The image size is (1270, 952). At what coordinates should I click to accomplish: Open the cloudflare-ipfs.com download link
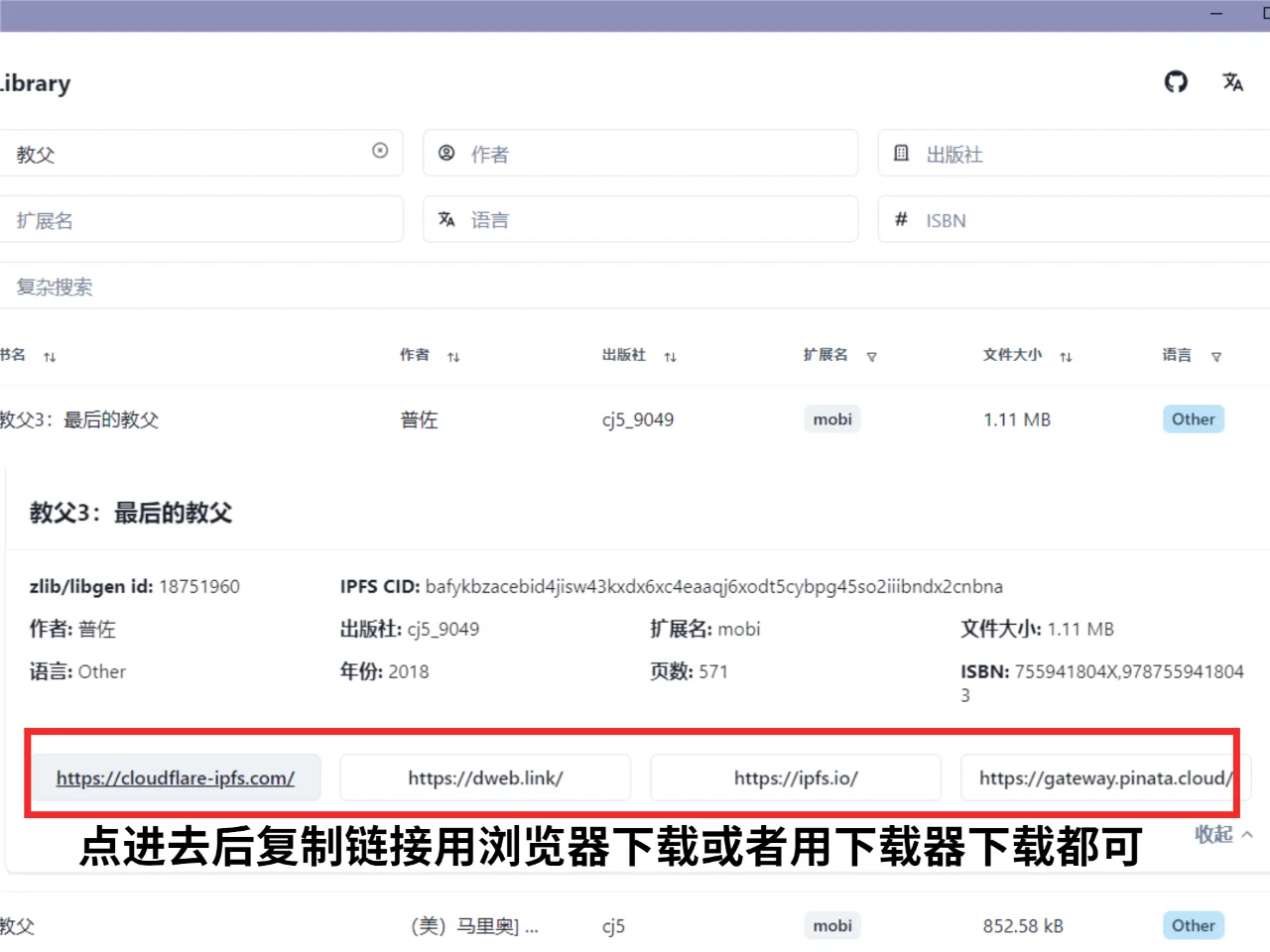[x=176, y=777]
